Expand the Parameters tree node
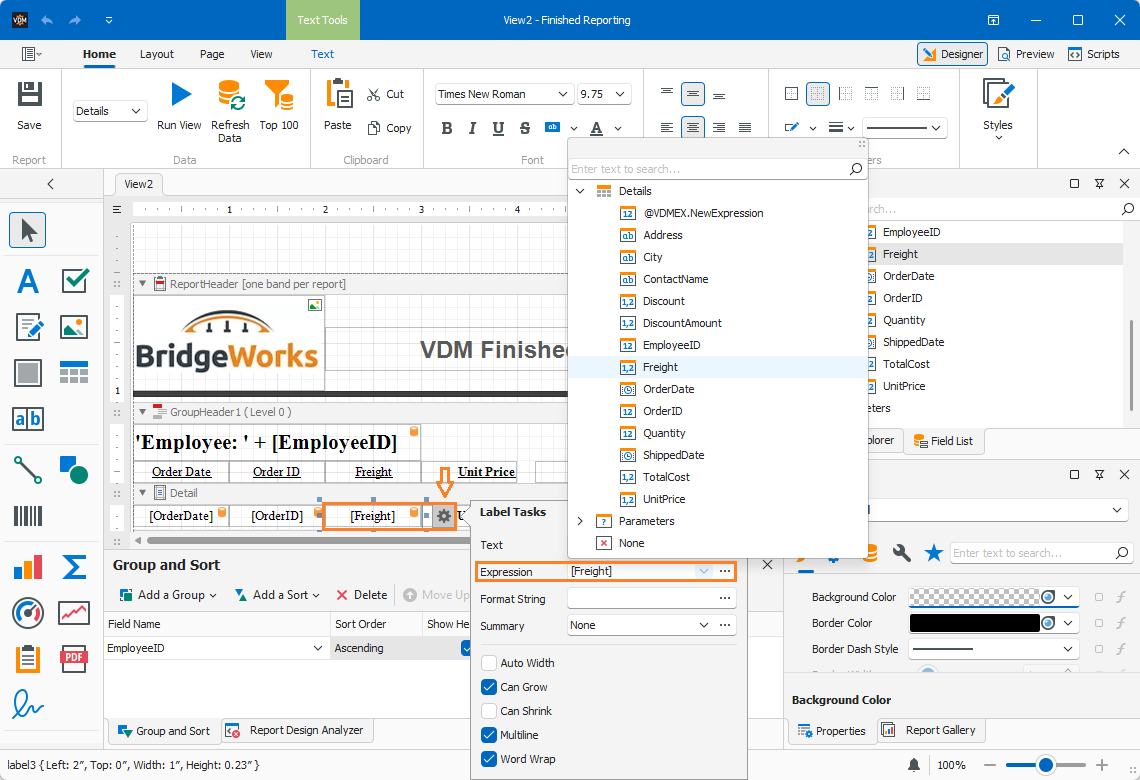The width and height of the screenshot is (1140, 780). point(580,521)
